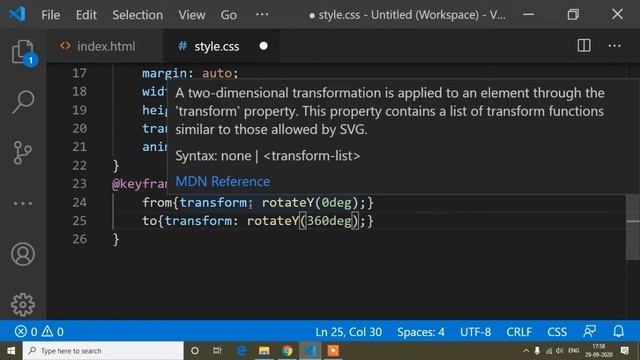Open Google Chrome from taskbar
The image size is (640, 360).
287,351
